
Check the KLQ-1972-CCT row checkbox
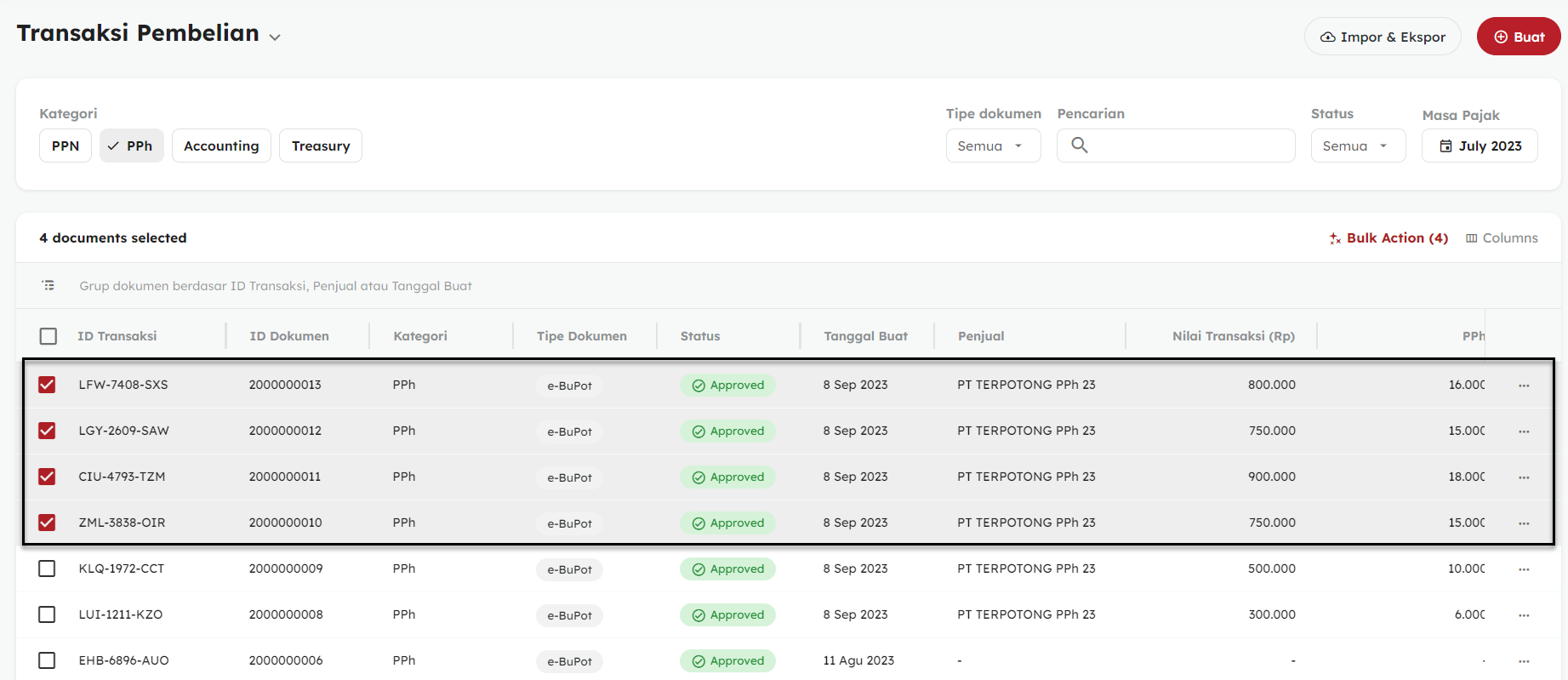47,569
